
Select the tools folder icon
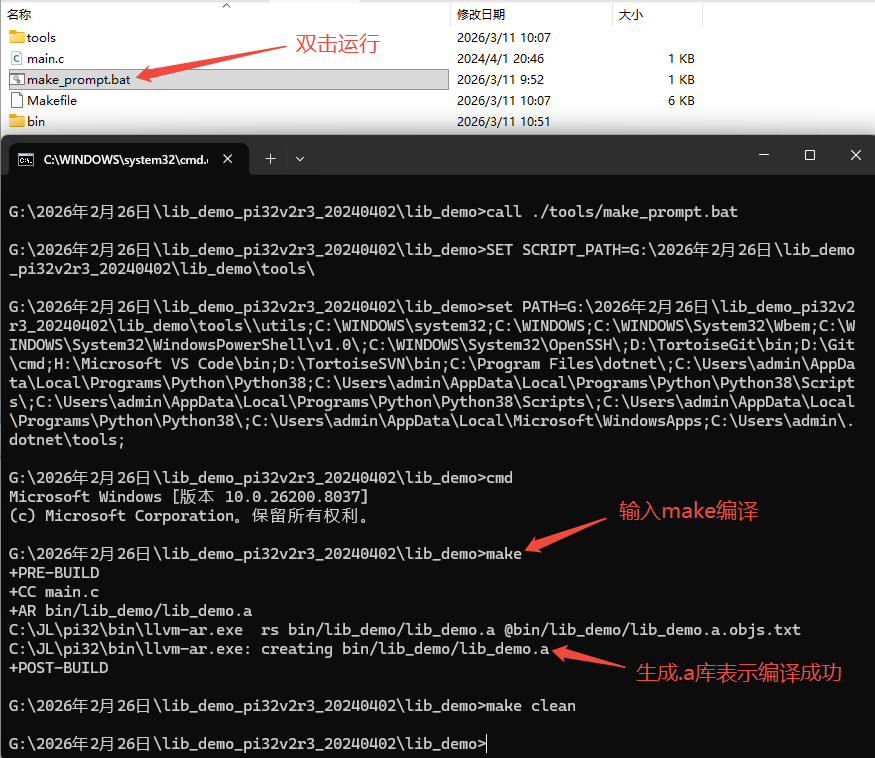click(17, 37)
